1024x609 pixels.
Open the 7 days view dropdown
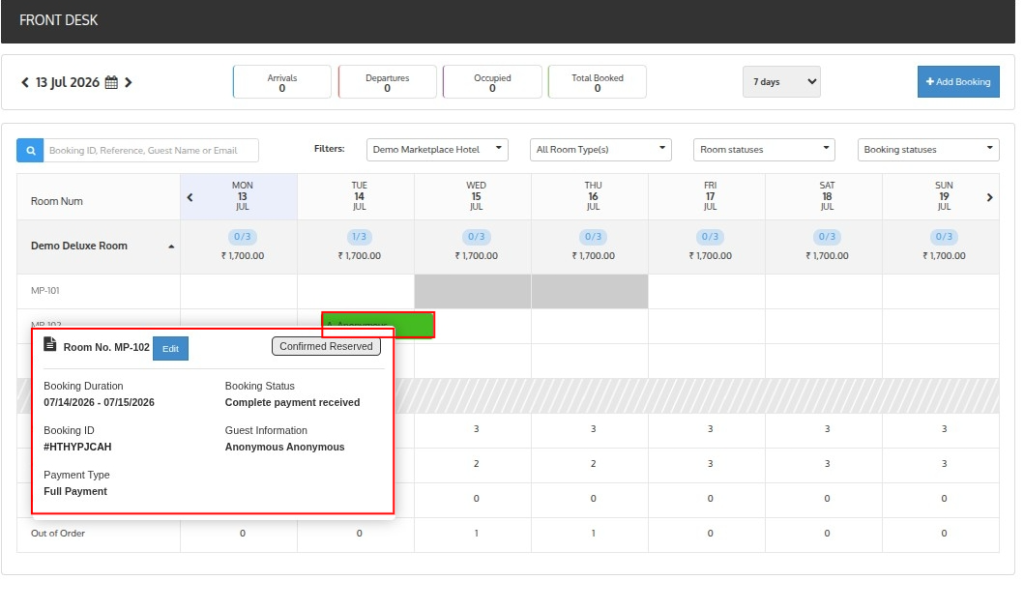point(782,82)
